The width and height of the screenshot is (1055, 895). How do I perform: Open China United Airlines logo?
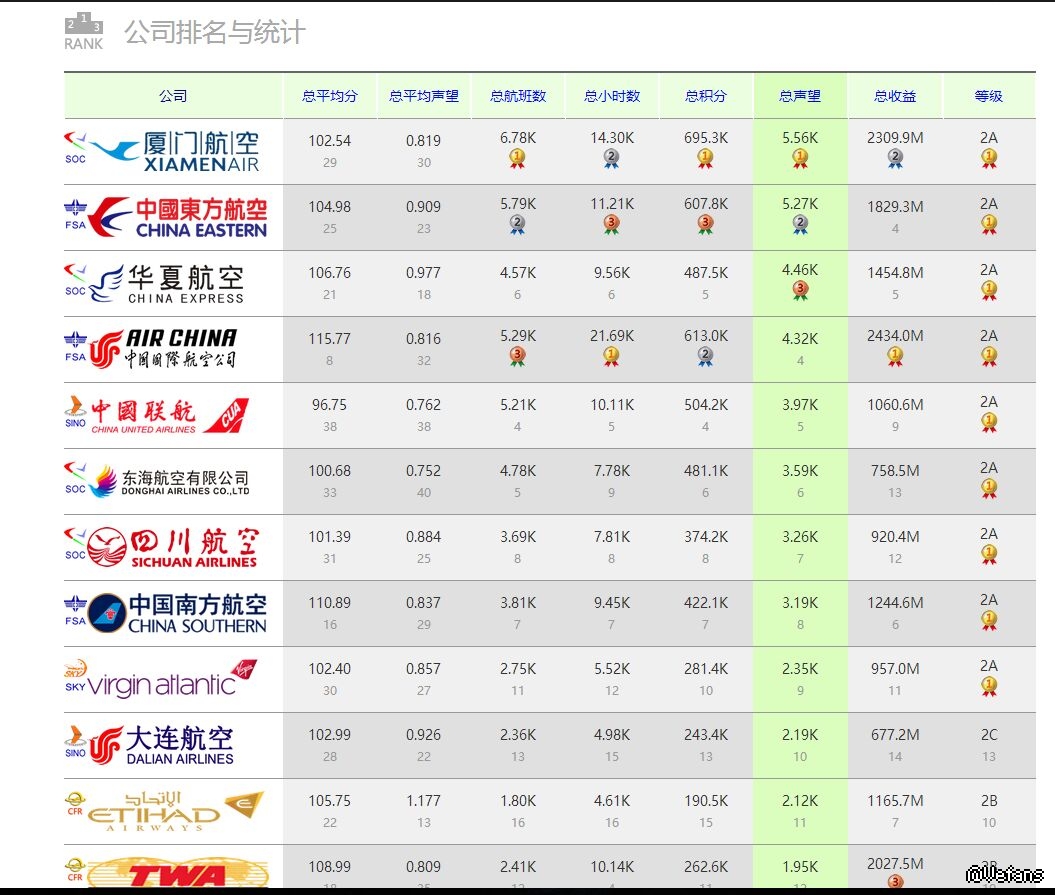[170, 415]
